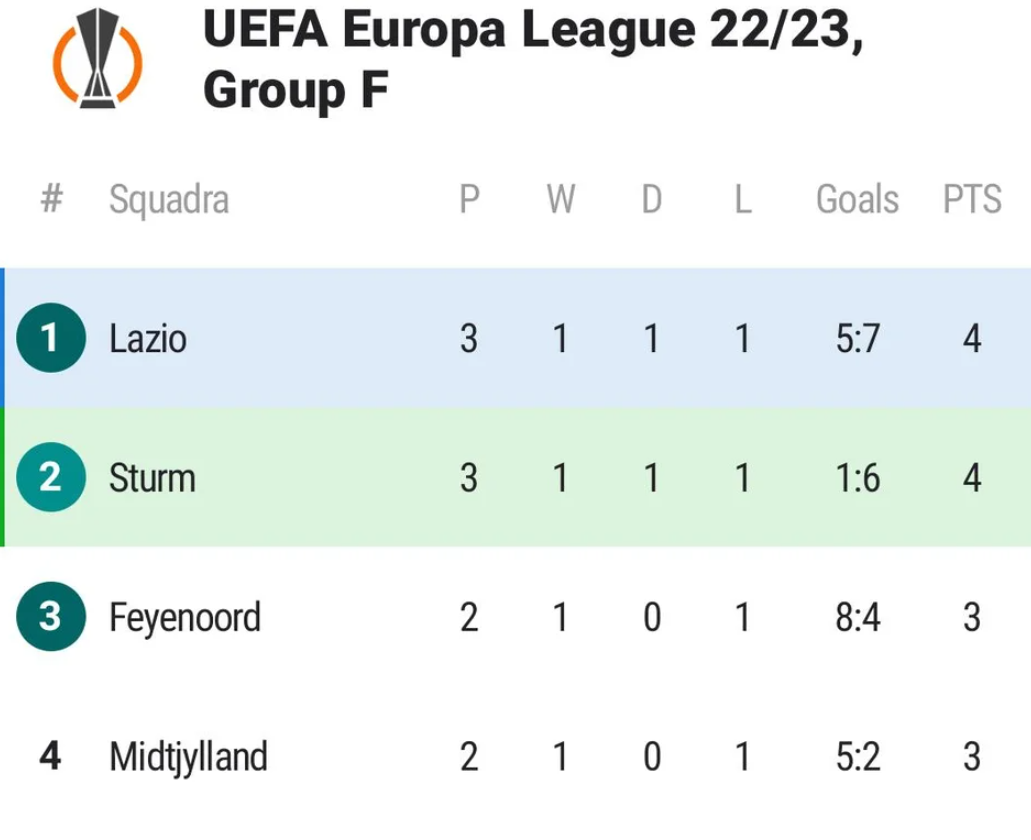Select the rank 3 badge for Feyenoord
The height and width of the screenshot is (840, 1031).
(x=51, y=617)
